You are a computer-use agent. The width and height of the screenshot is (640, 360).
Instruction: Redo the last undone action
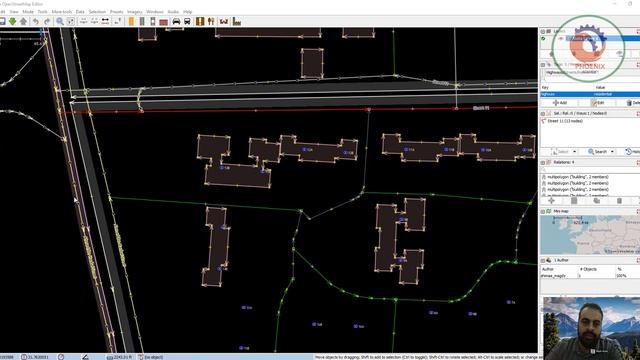(47, 21)
